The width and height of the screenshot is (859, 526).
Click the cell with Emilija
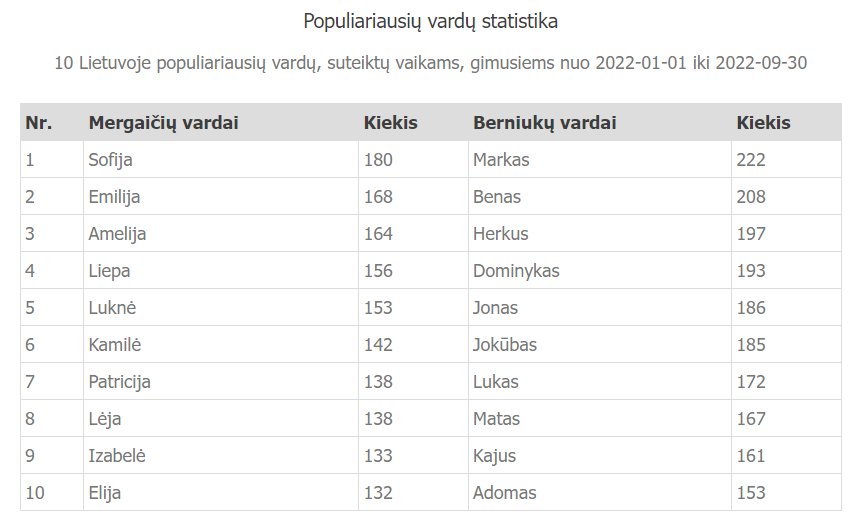pyautogui.click(x=221, y=197)
